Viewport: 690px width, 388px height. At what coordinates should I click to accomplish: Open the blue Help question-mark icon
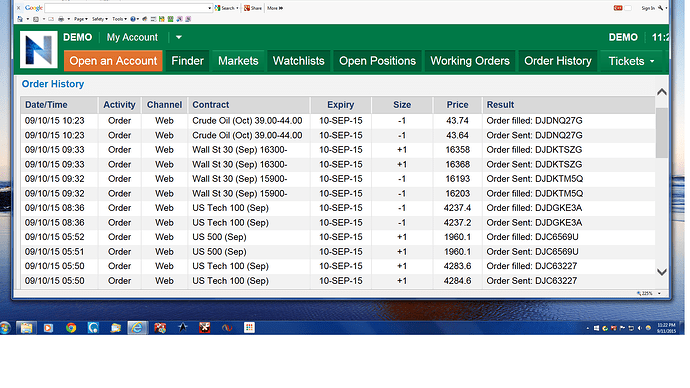click(x=132, y=19)
